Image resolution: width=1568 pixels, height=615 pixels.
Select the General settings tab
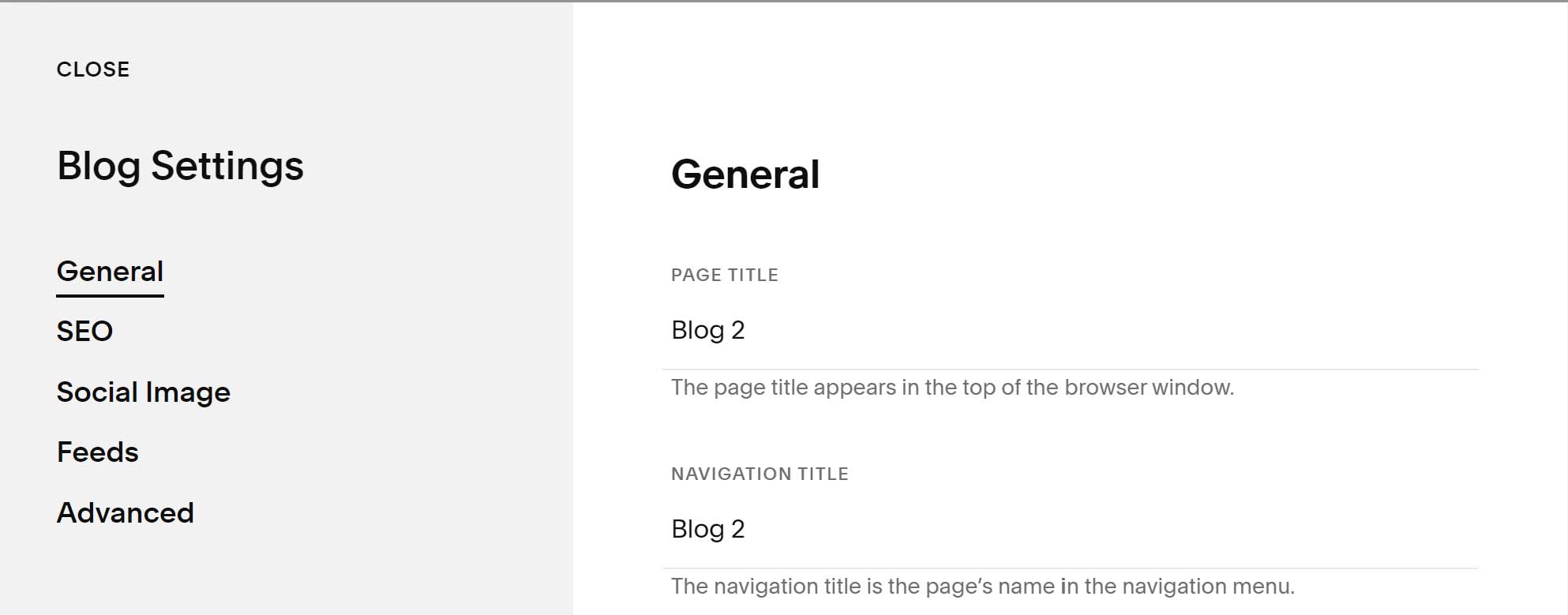(110, 271)
